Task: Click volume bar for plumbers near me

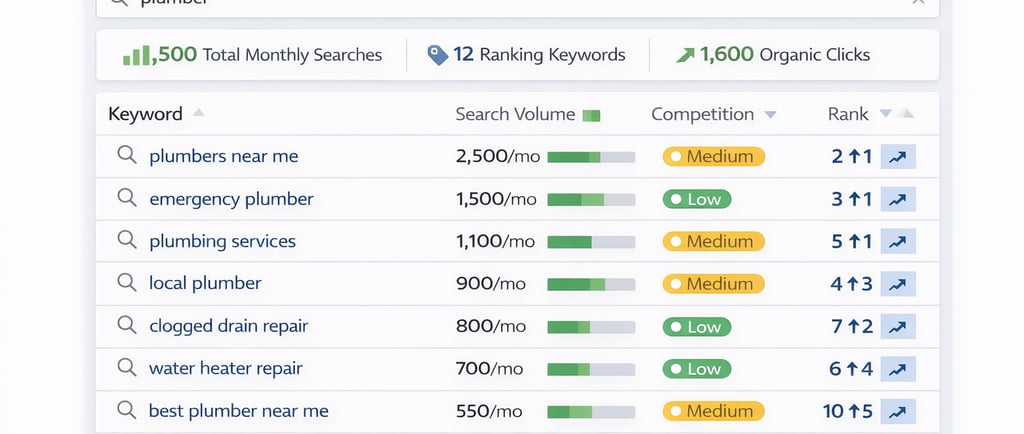Action: pos(591,157)
